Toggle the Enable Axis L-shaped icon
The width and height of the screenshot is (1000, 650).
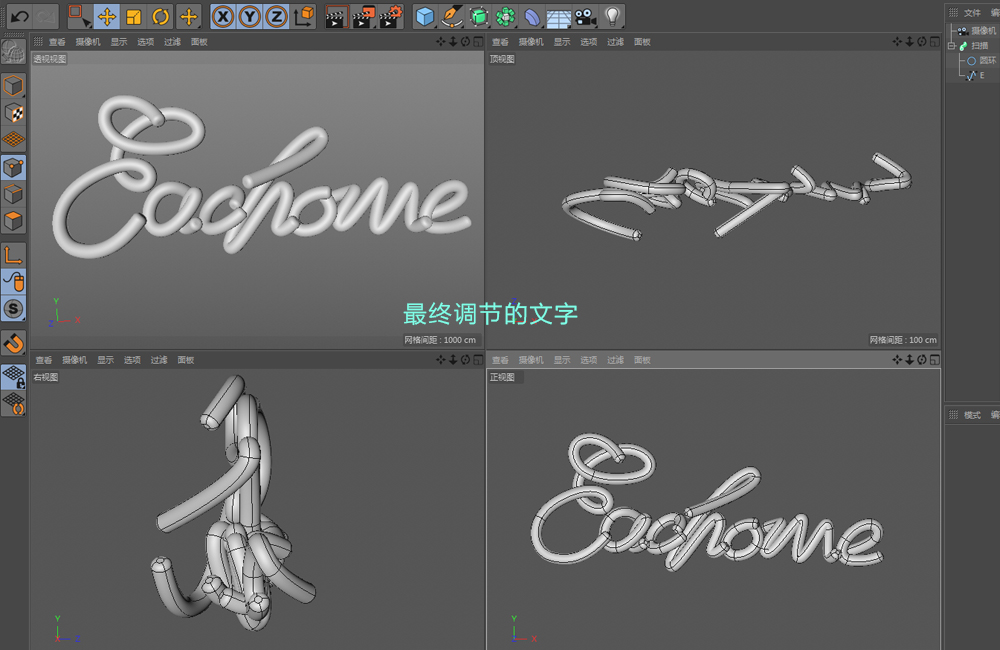click(13, 255)
